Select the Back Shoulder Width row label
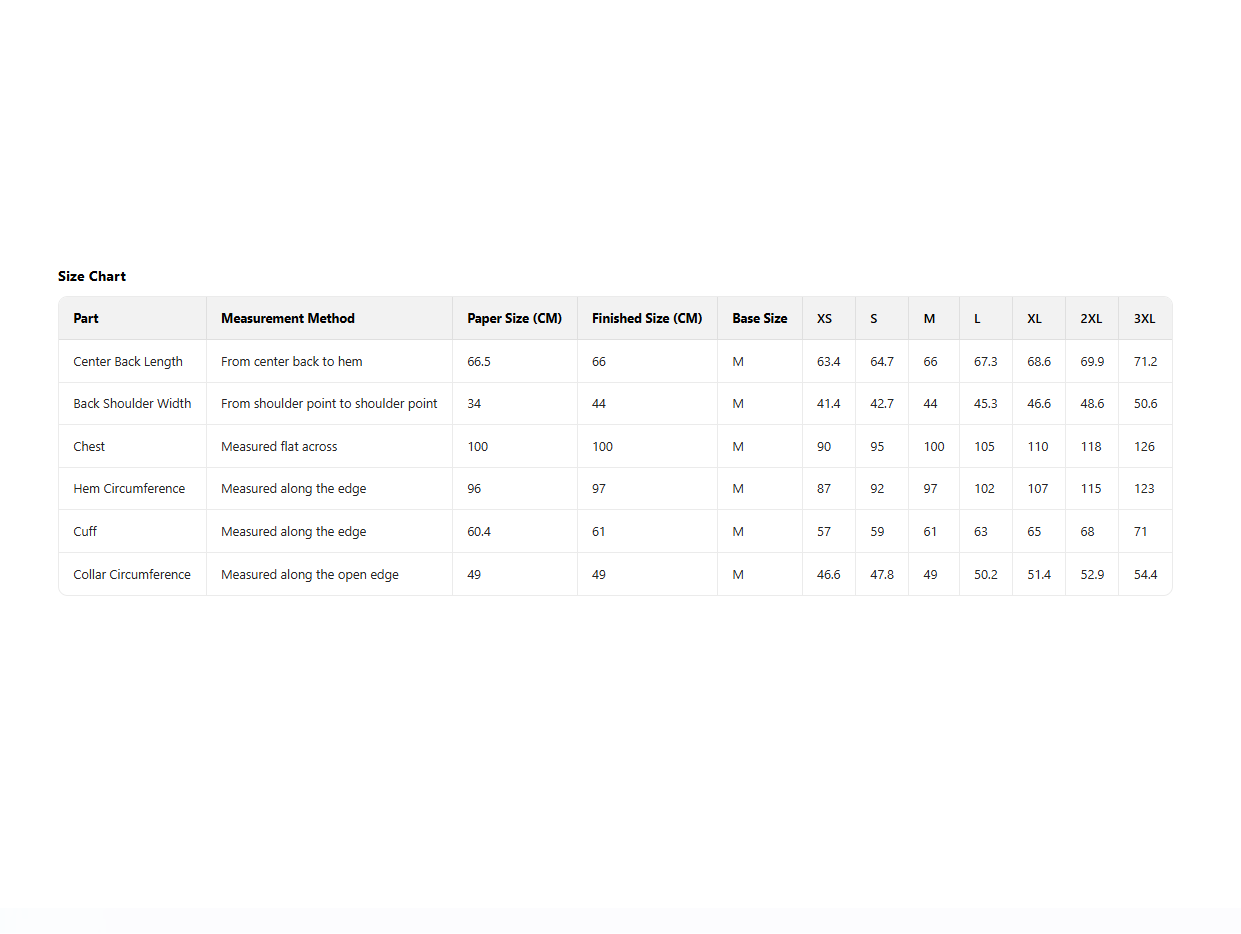Screen dimensions: 1241x934 click(132, 404)
